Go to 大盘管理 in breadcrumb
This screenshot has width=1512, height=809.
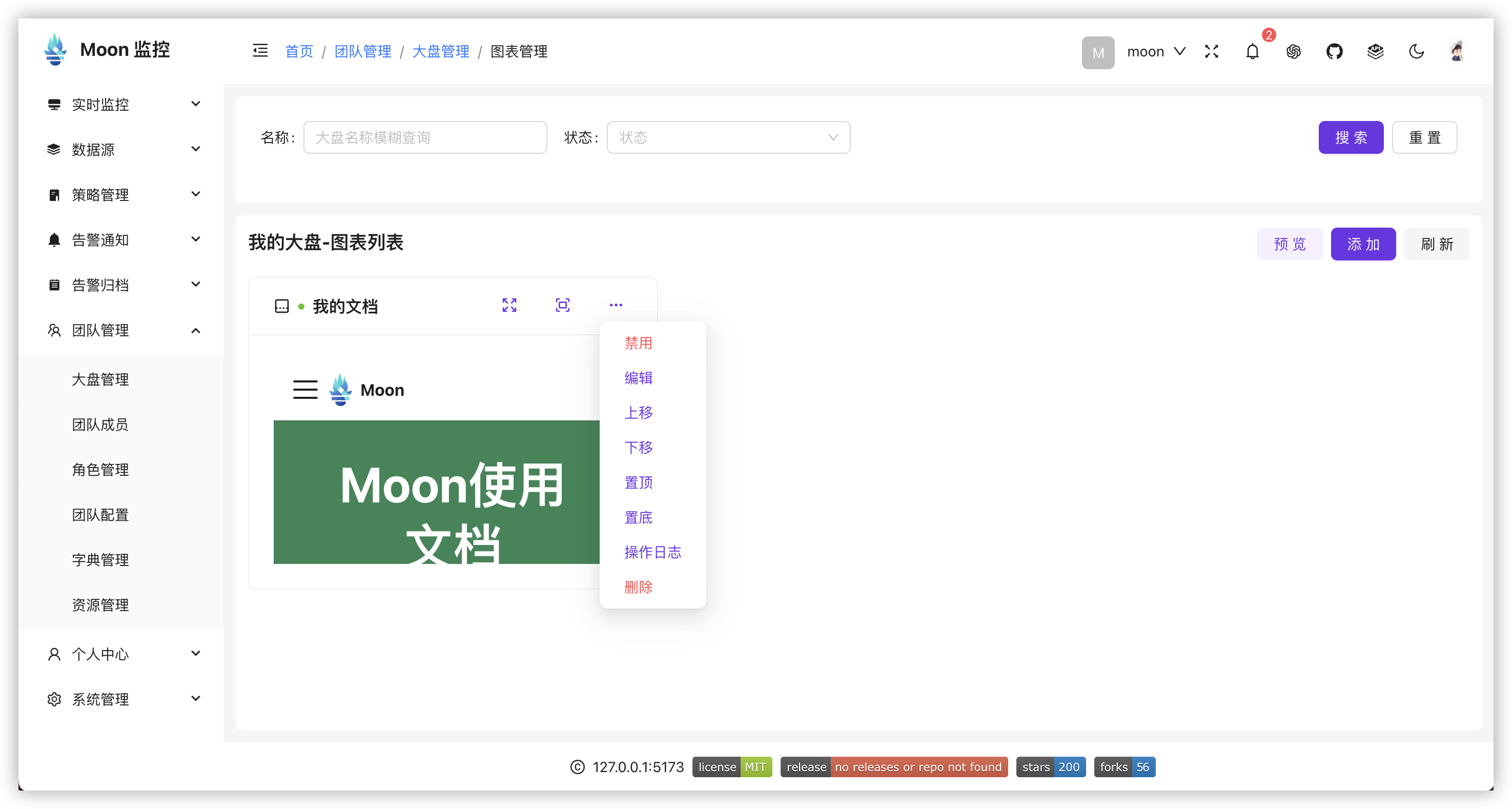pos(440,52)
